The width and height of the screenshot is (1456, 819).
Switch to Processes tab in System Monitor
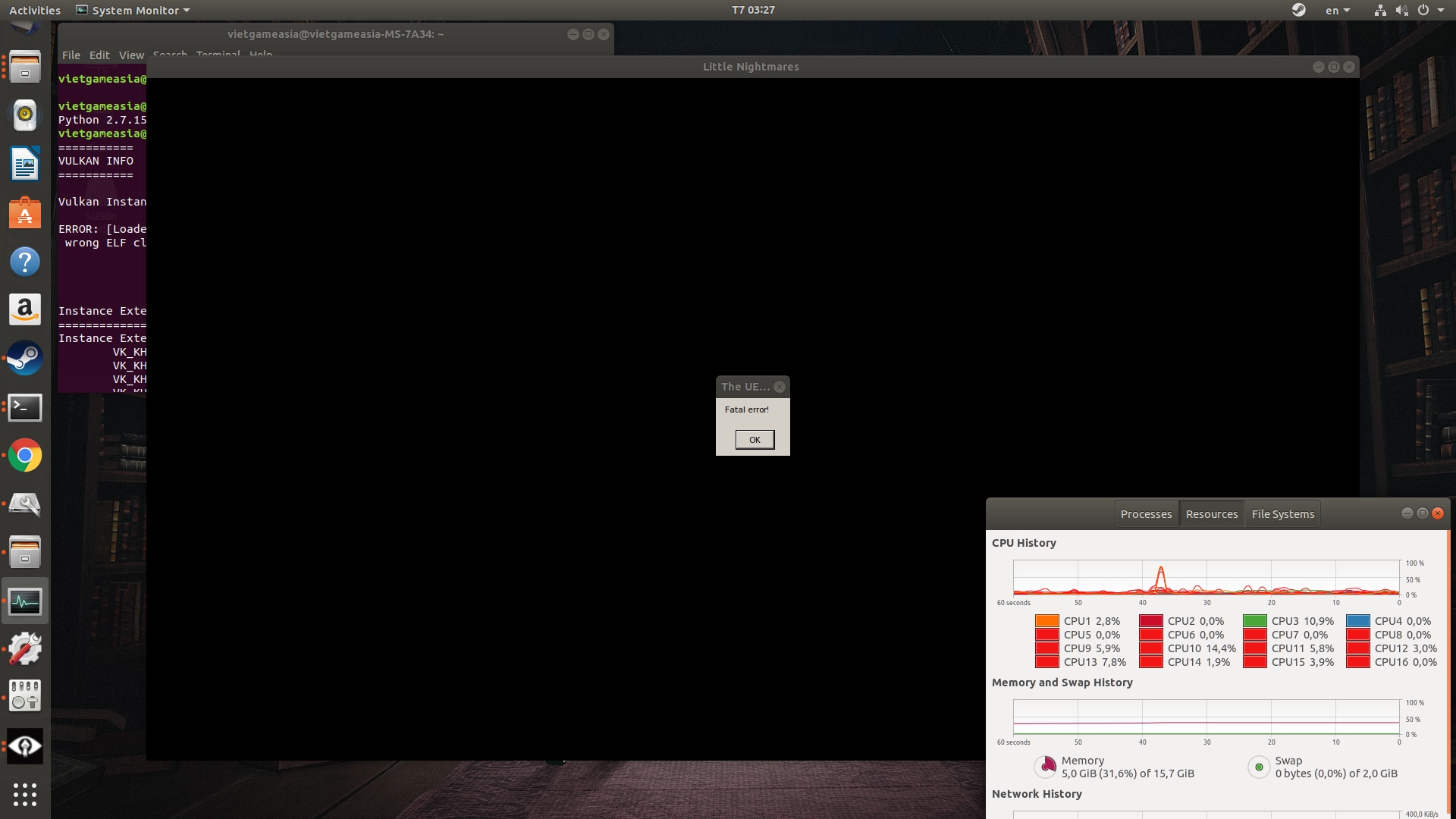pyautogui.click(x=1146, y=514)
